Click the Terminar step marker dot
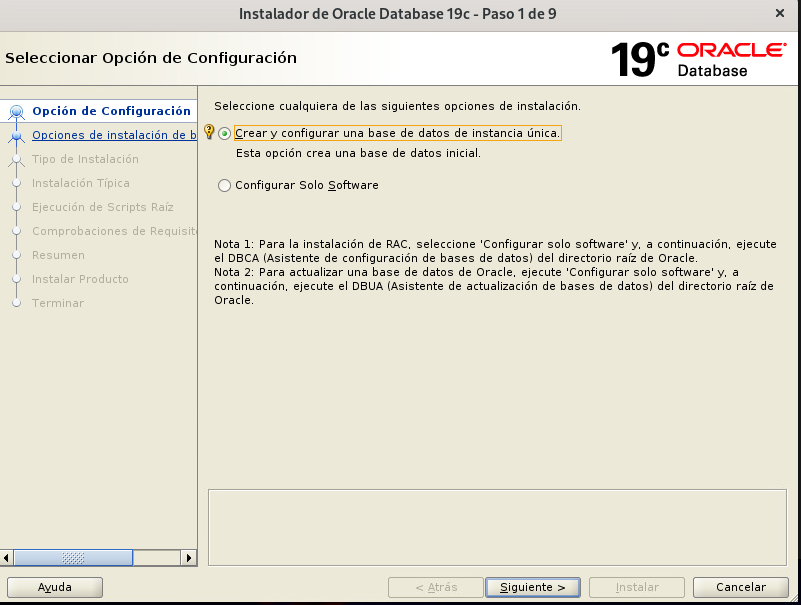The height and width of the screenshot is (605, 801). (16, 303)
